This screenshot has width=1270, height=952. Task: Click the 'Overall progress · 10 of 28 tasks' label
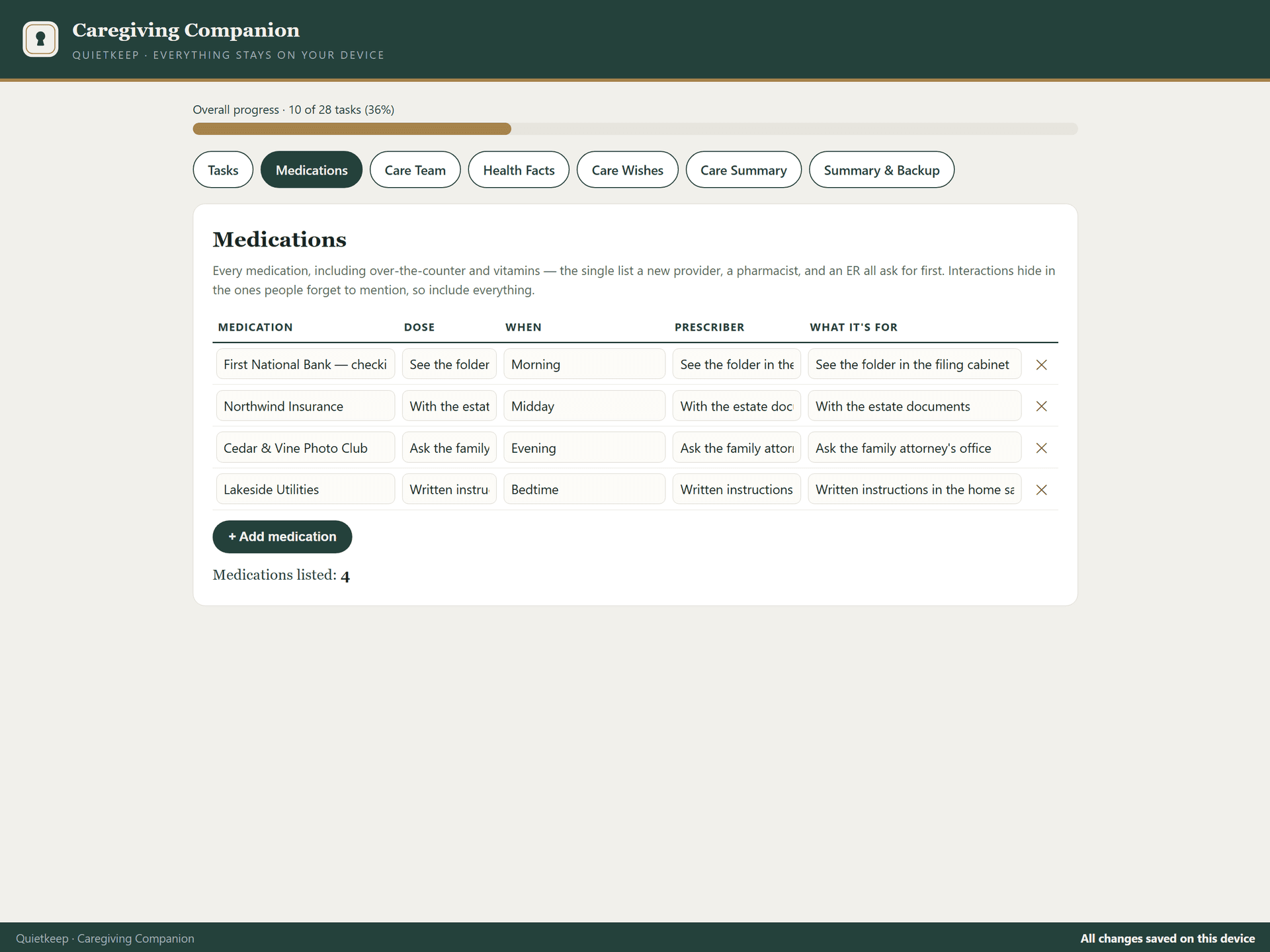(294, 110)
